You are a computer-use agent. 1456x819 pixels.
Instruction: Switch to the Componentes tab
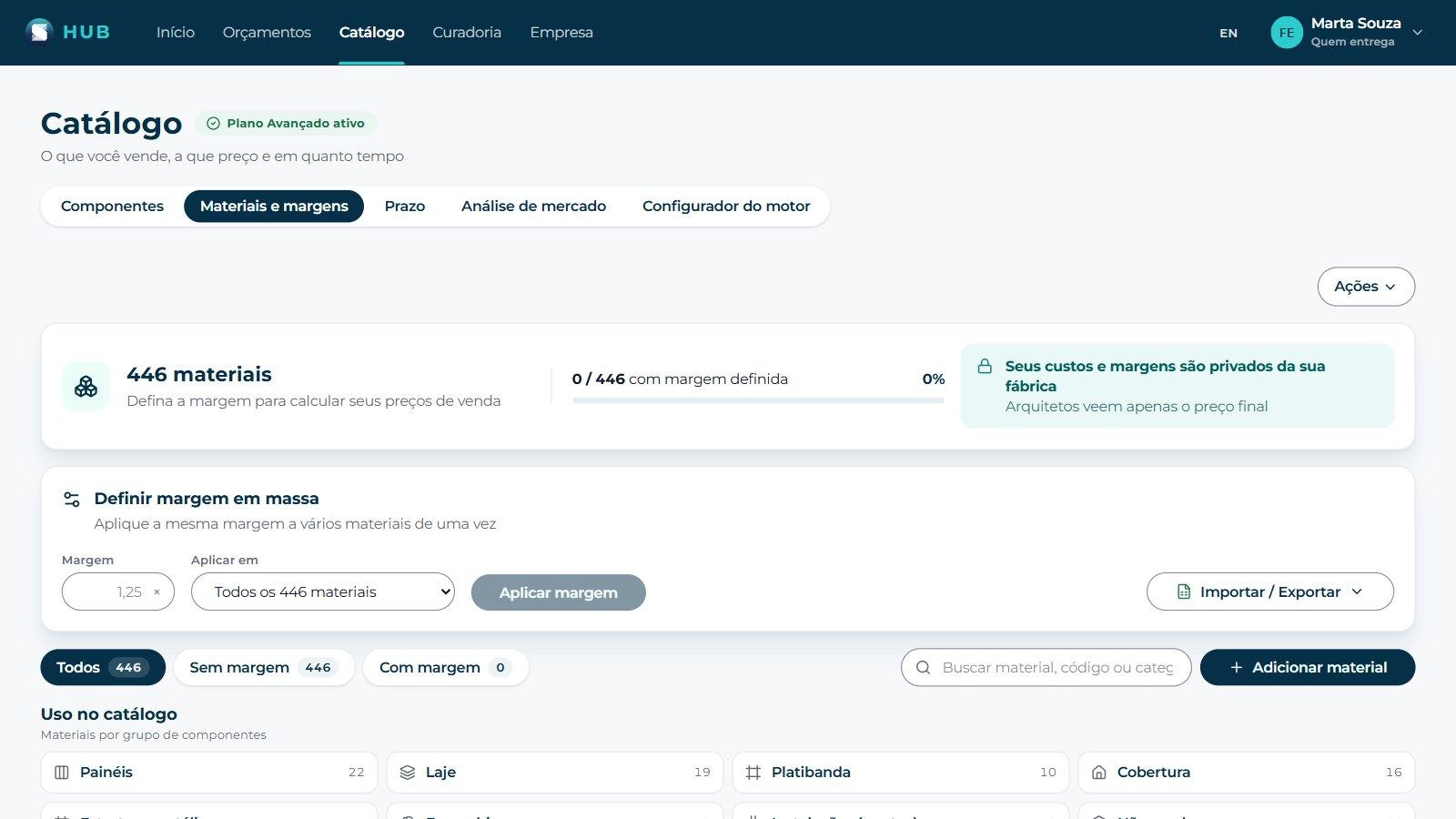click(x=112, y=206)
